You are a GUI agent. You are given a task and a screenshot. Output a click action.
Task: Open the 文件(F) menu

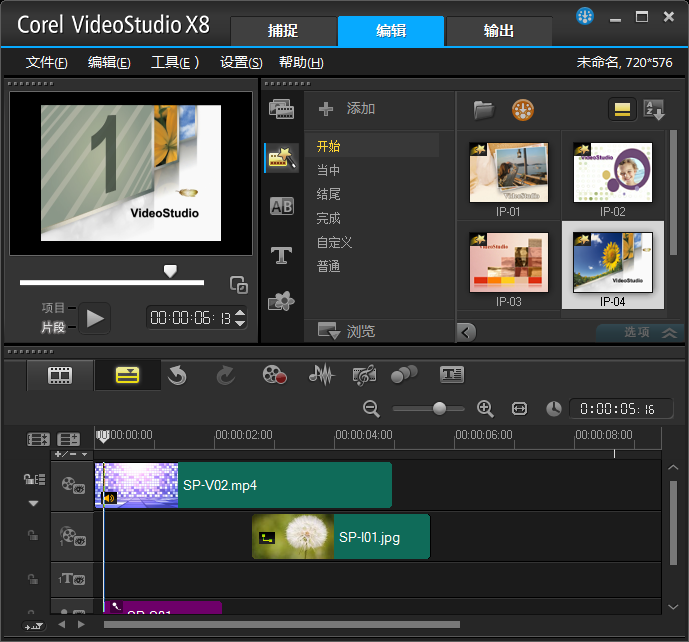coord(47,62)
